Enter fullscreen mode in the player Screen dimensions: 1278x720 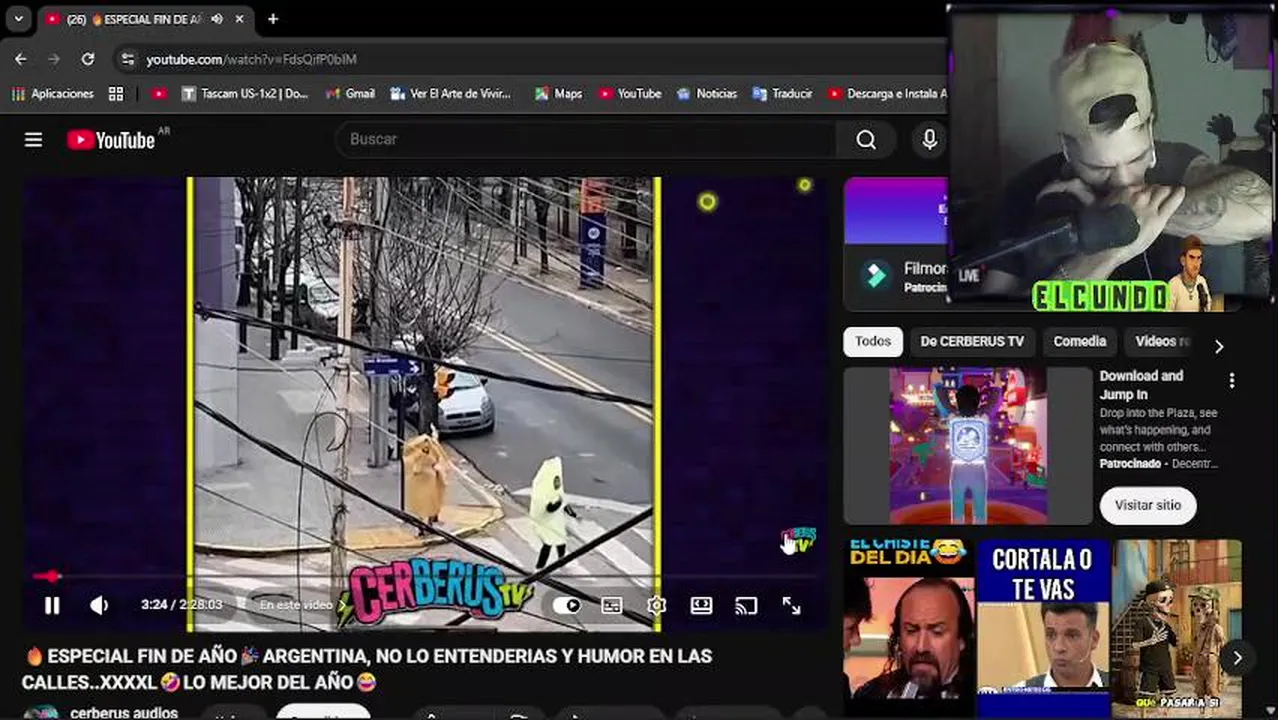tap(791, 606)
